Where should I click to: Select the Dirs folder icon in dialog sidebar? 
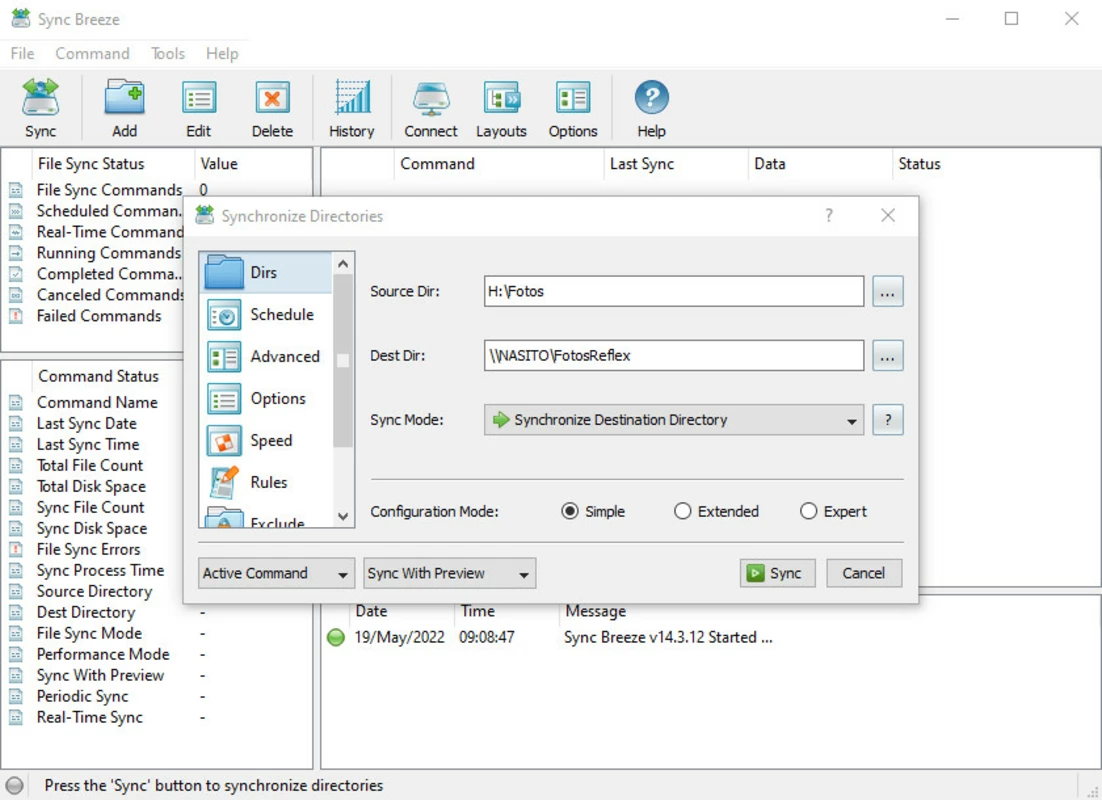tap(224, 273)
